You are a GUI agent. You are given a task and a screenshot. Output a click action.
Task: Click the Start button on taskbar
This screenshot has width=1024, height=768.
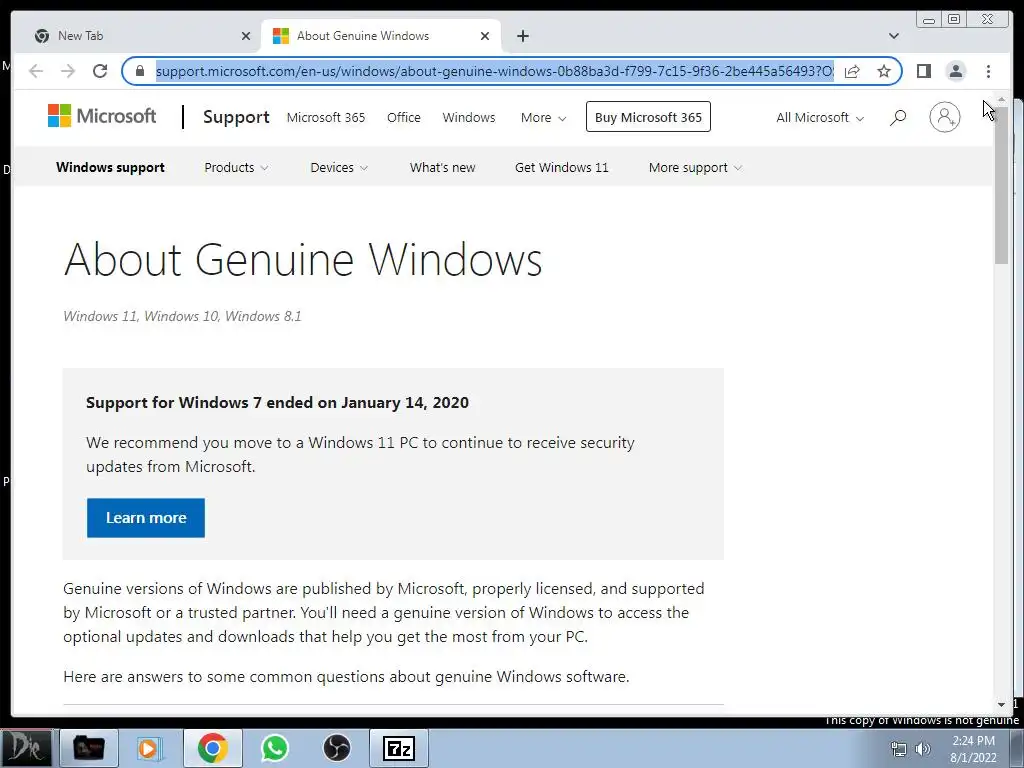click(25, 748)
